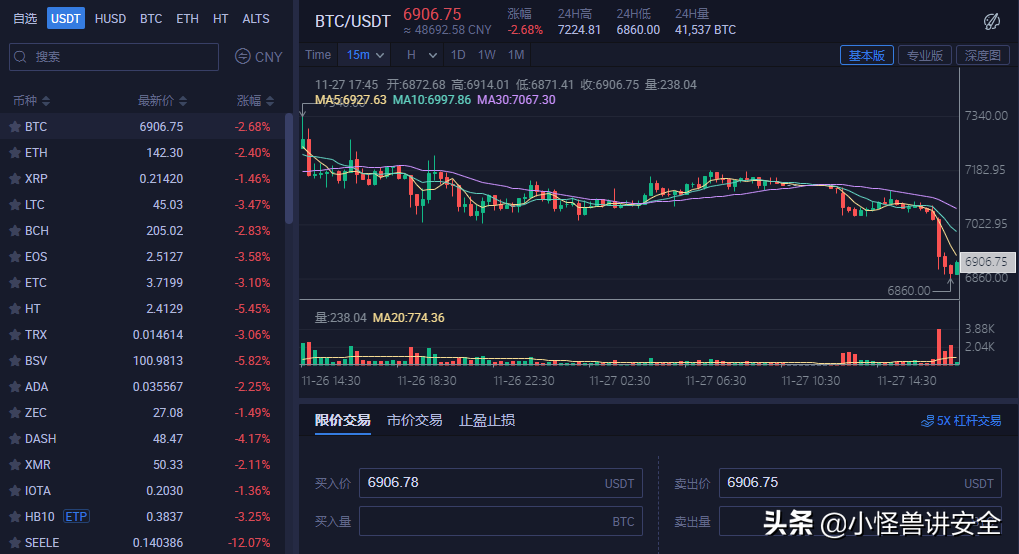Click the 买入量 buy amount field
This screenshot has height=554, width=1019.
point(500,521)
